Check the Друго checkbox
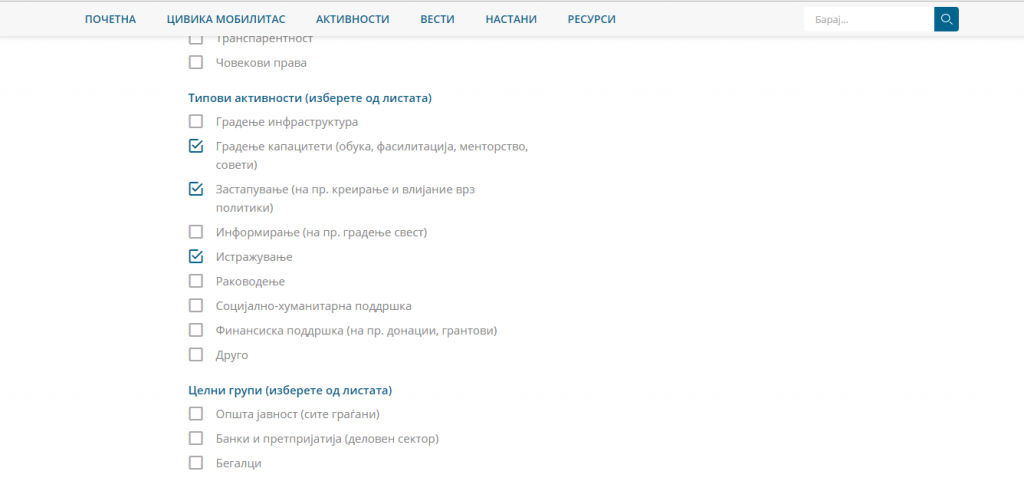This screenshot has width=1024, height=478. point(196,355)
